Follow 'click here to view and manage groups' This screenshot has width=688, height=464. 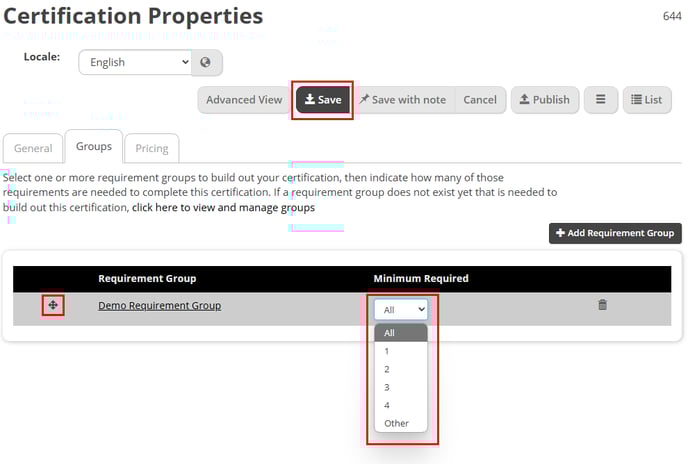(x=223, y=208)
